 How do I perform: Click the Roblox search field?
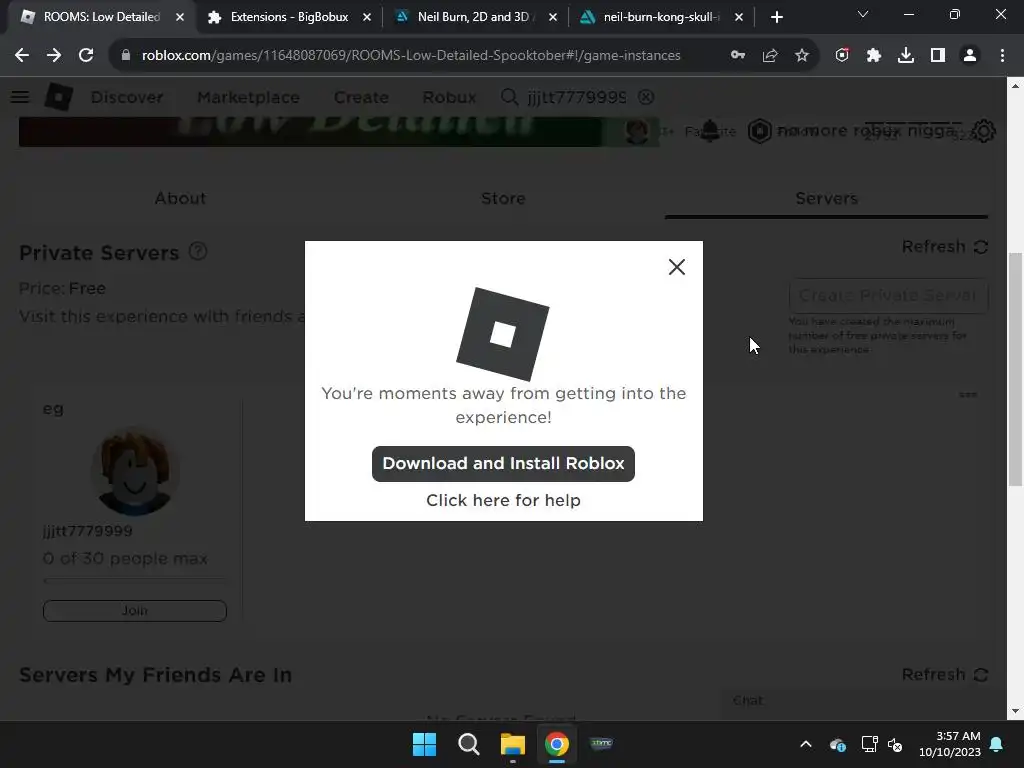point(577,97)
